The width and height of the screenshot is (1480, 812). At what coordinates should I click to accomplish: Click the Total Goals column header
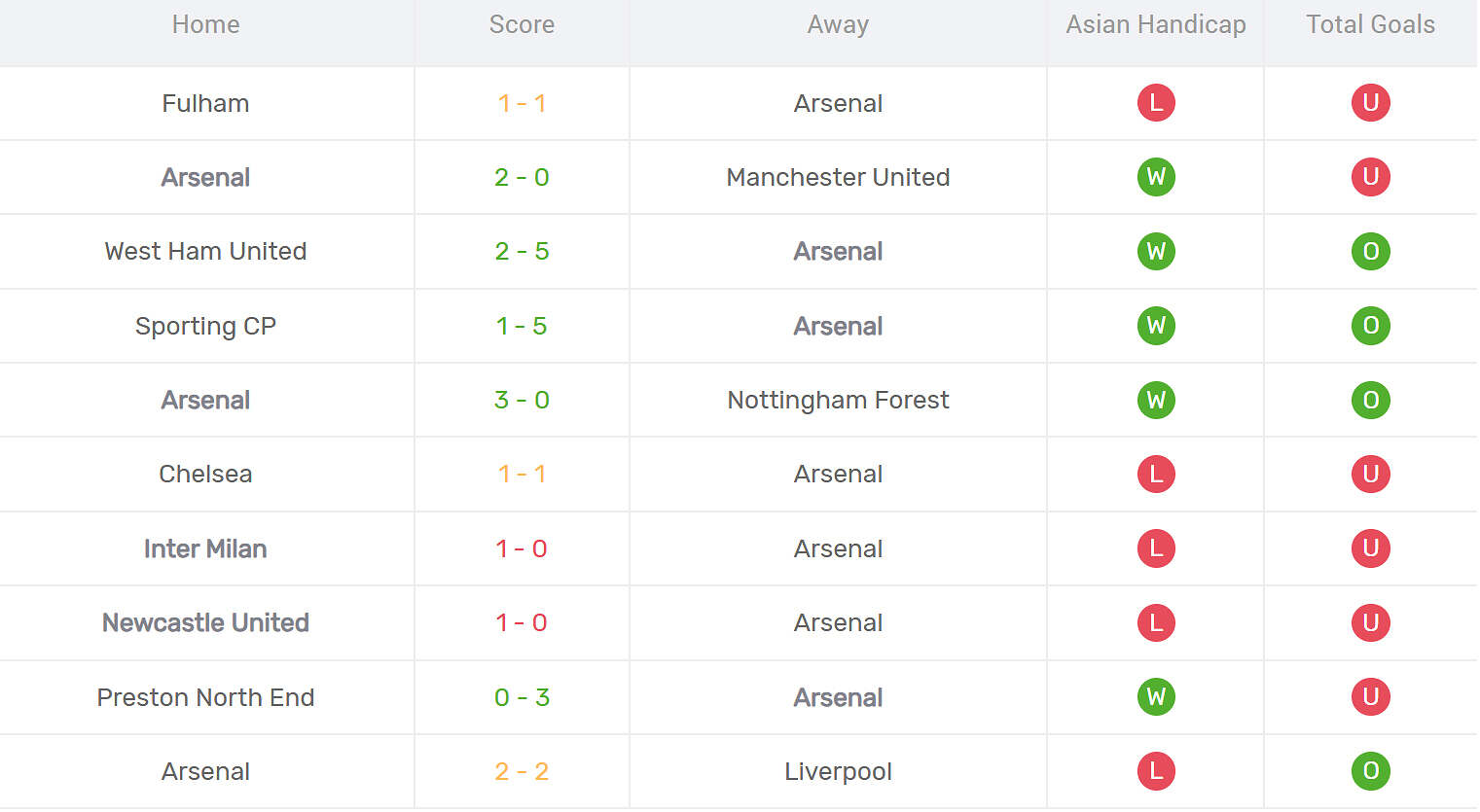tap(1370, 24)
